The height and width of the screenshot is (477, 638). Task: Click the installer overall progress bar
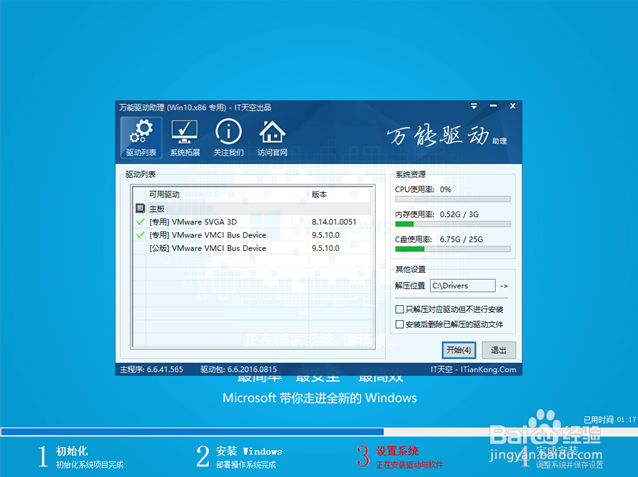point(319,431)
